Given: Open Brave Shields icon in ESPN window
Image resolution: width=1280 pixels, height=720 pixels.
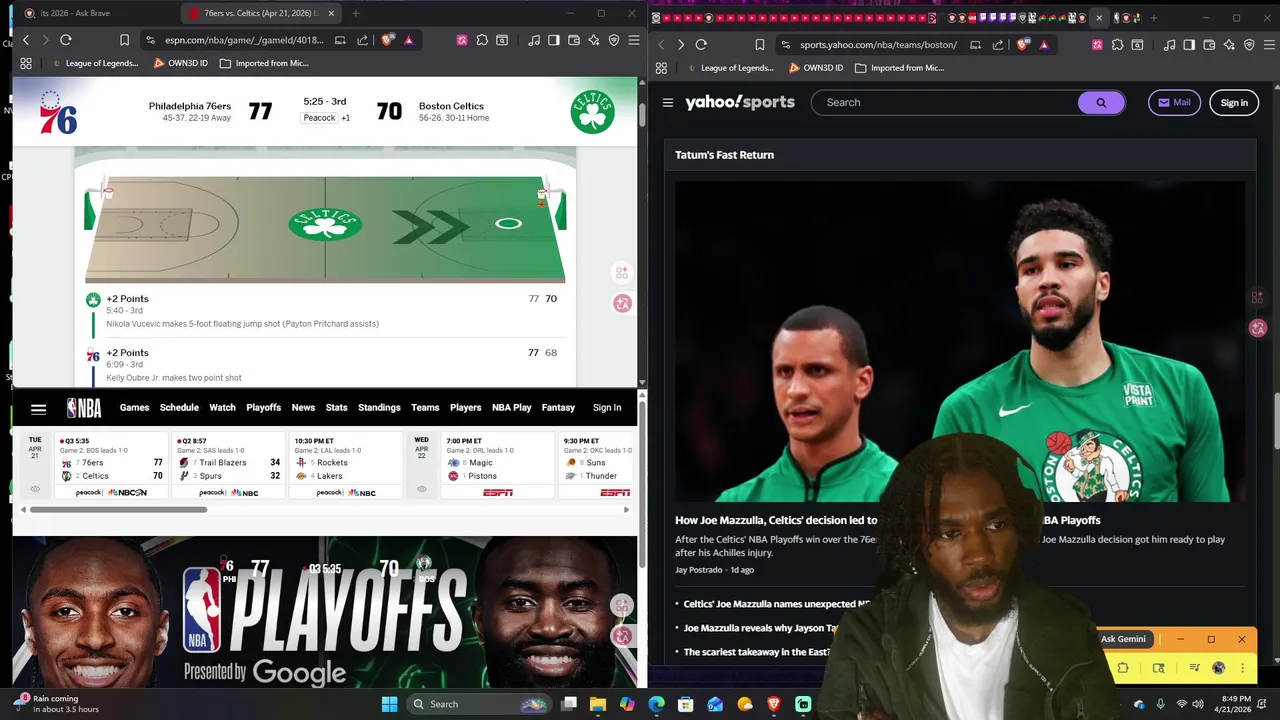Looking at the screenshot, I should pyautogui.click(x=388, y=40).
